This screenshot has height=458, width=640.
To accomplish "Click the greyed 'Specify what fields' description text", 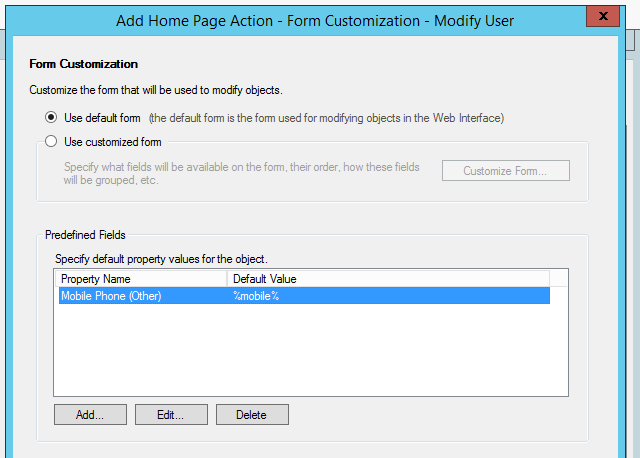I will pos(241,173).
